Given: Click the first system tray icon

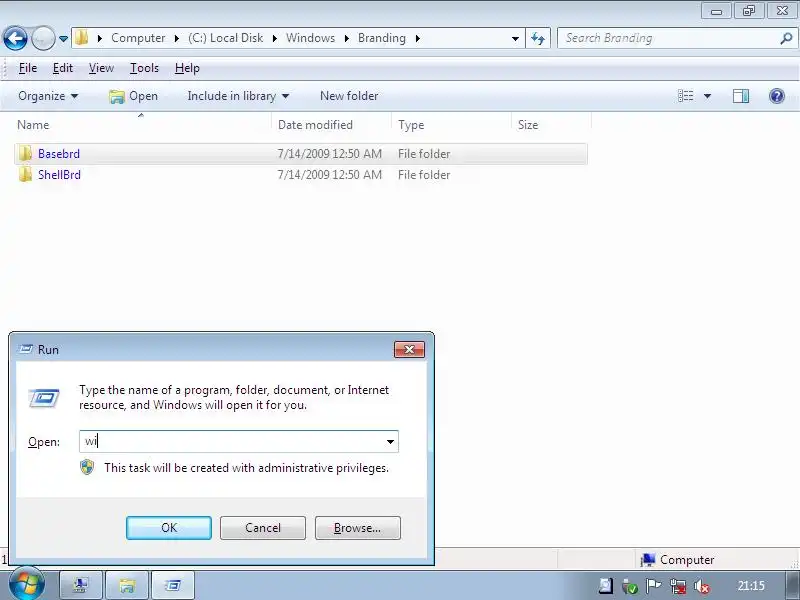Looking at the screenshot, I should 606,586.
